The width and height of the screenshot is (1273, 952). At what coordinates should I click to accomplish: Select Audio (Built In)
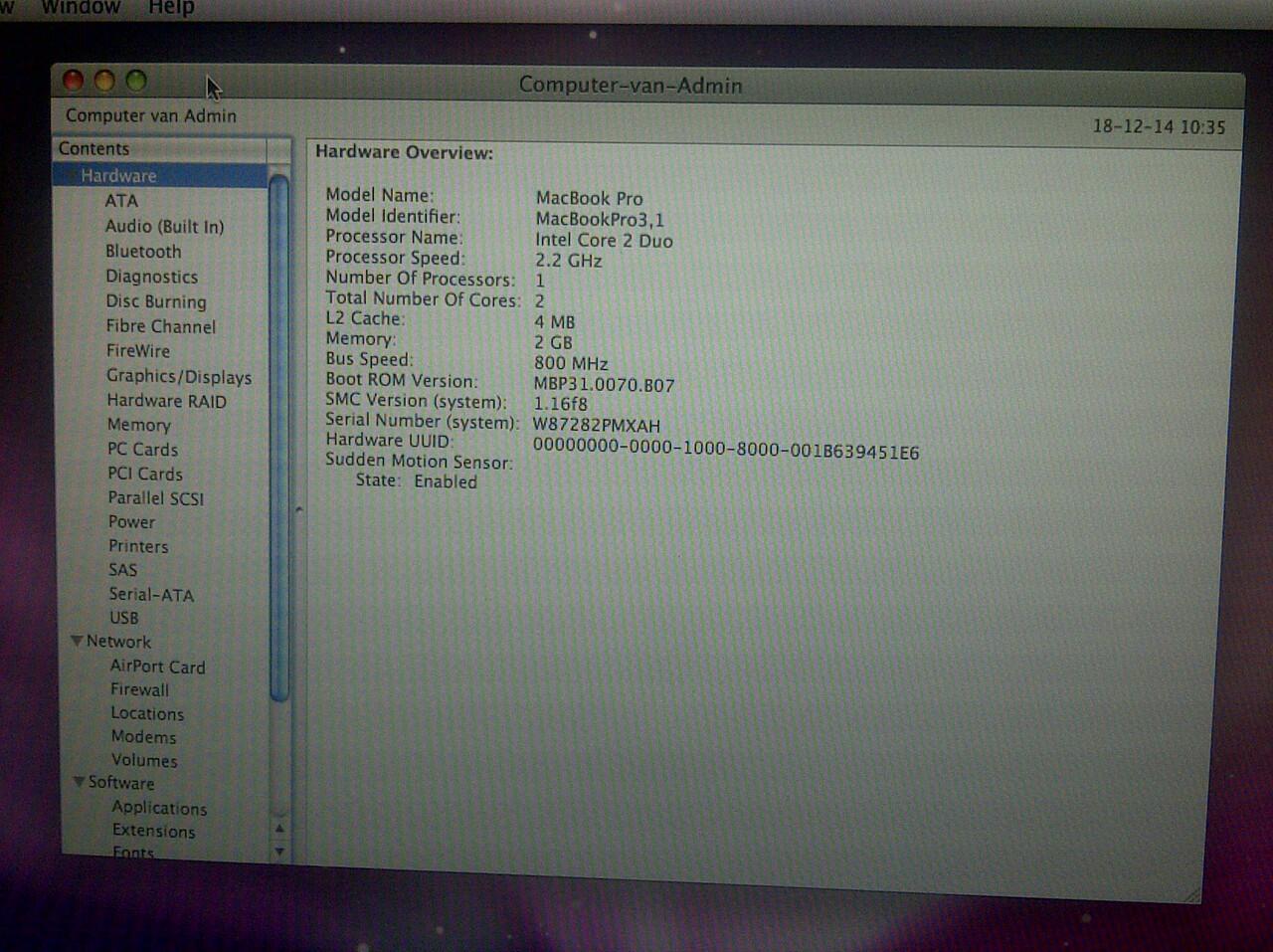pyautogui.click(x=165, y=227)
